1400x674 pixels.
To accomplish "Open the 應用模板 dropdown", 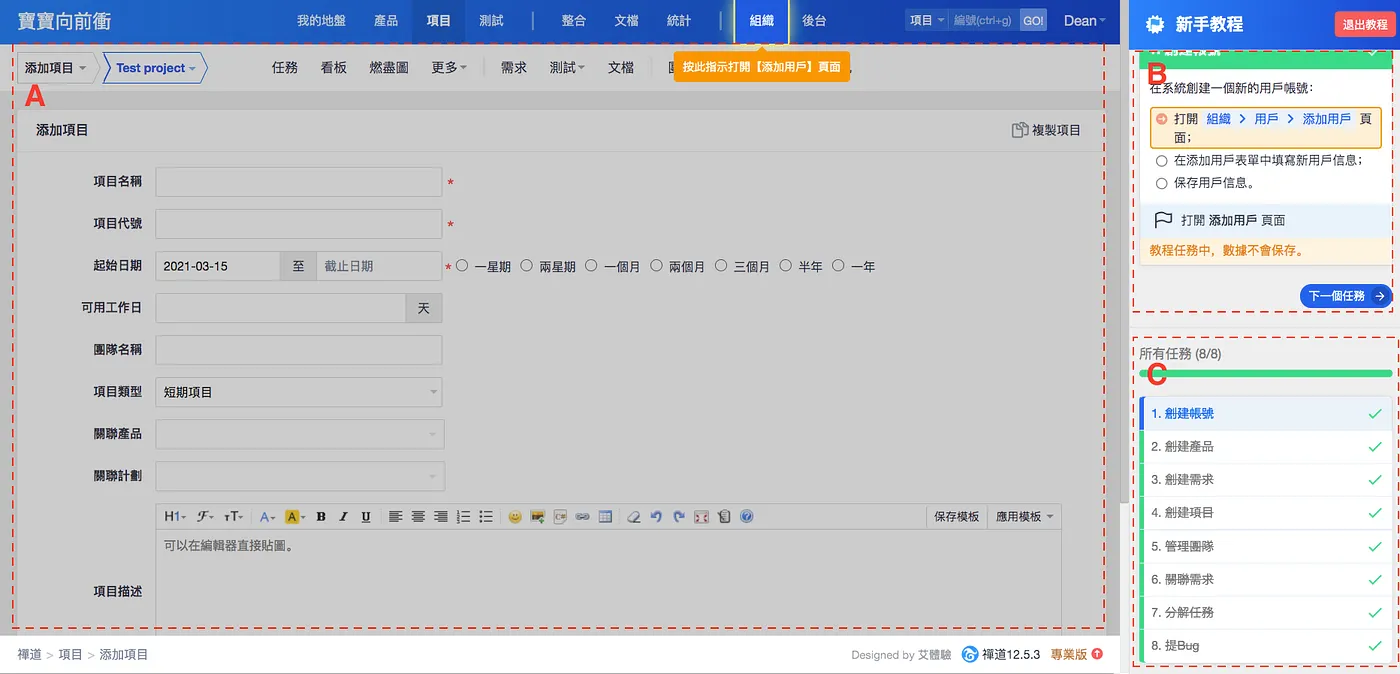I will pyautogui.click(x=1024, y=517).
